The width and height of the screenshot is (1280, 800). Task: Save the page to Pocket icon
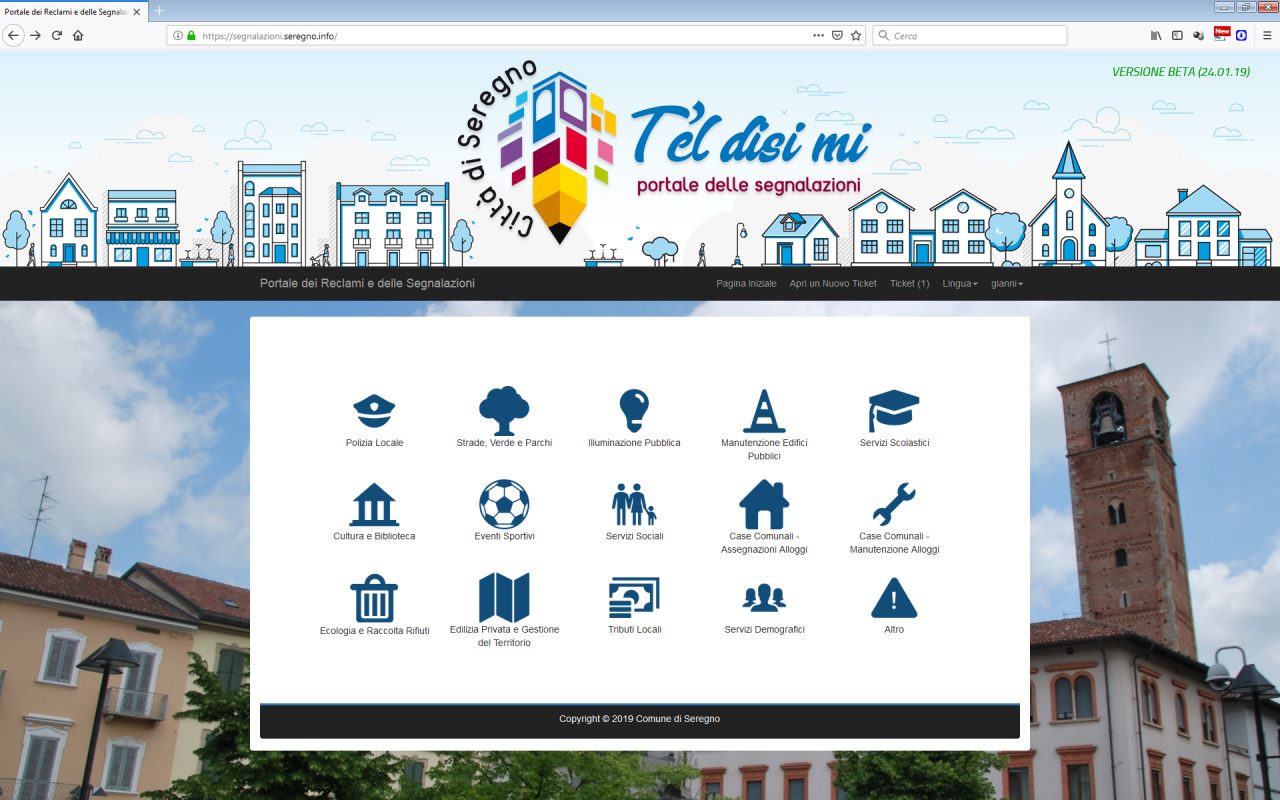pos(837,35)
